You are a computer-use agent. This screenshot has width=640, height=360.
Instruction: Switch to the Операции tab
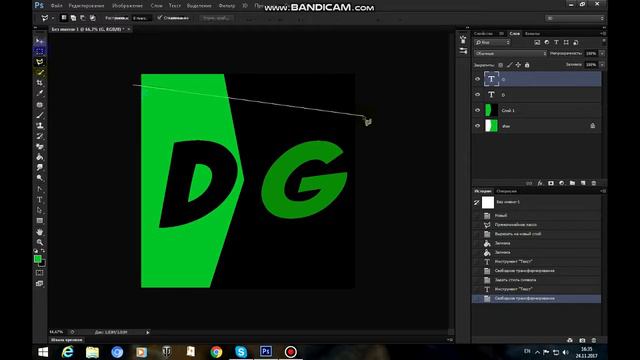coord(507,191)
